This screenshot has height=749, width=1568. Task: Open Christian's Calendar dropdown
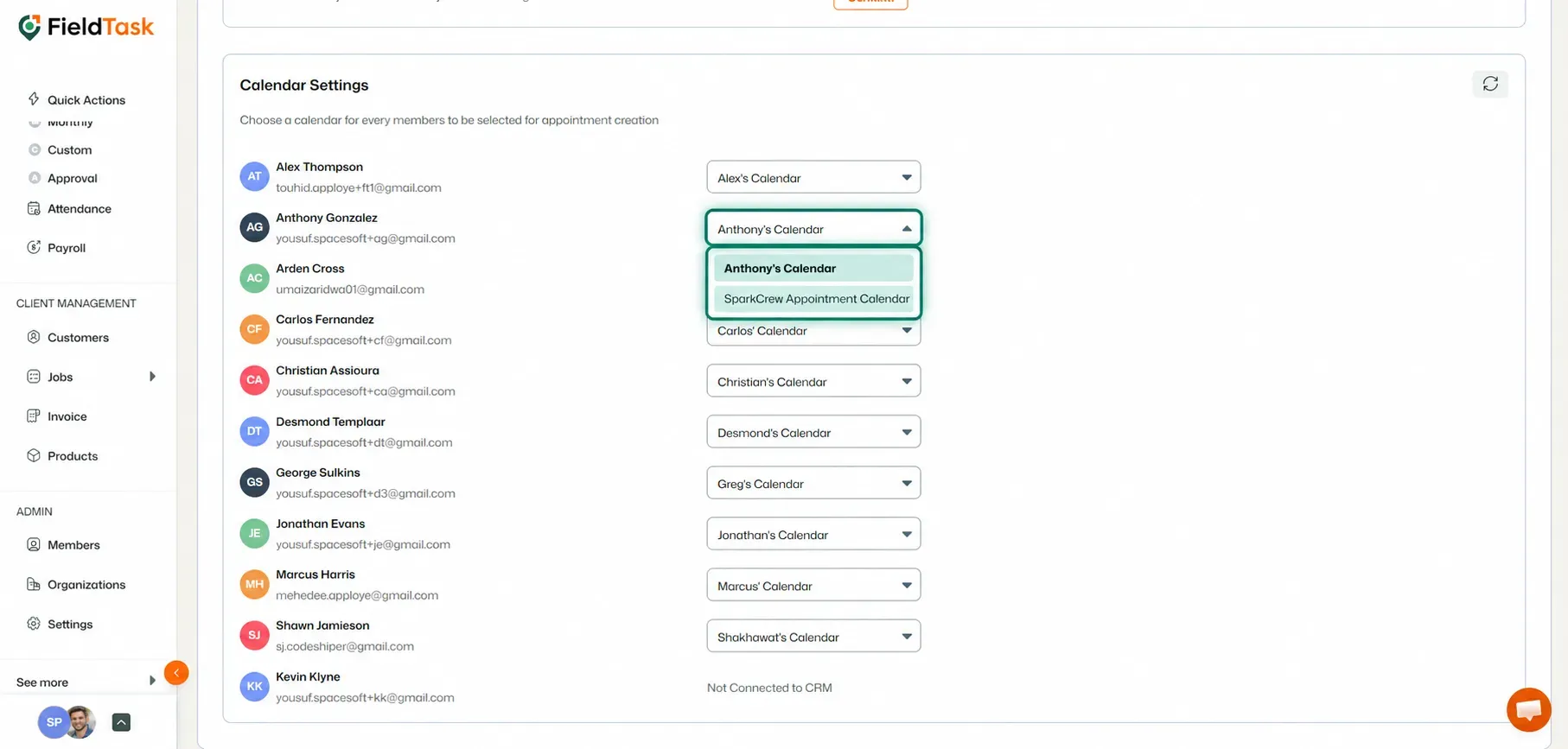tap(813, 381)
